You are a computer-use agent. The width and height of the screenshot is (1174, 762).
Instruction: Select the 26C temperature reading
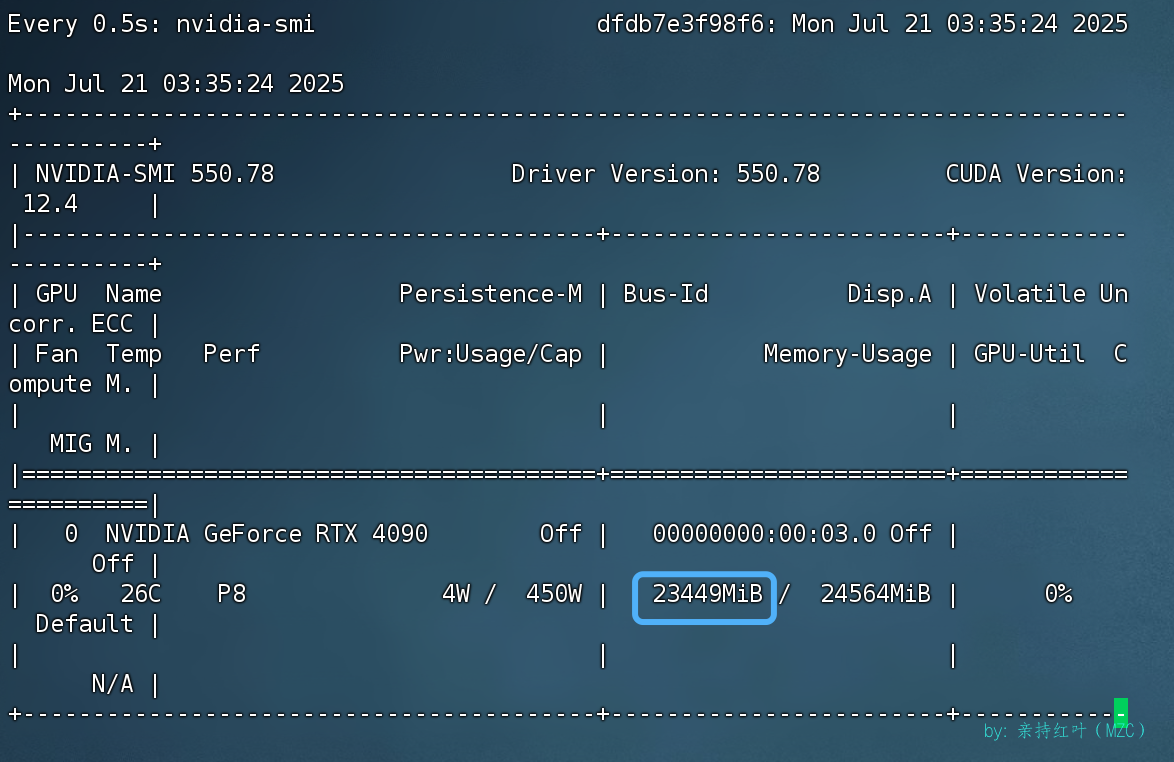135,594
